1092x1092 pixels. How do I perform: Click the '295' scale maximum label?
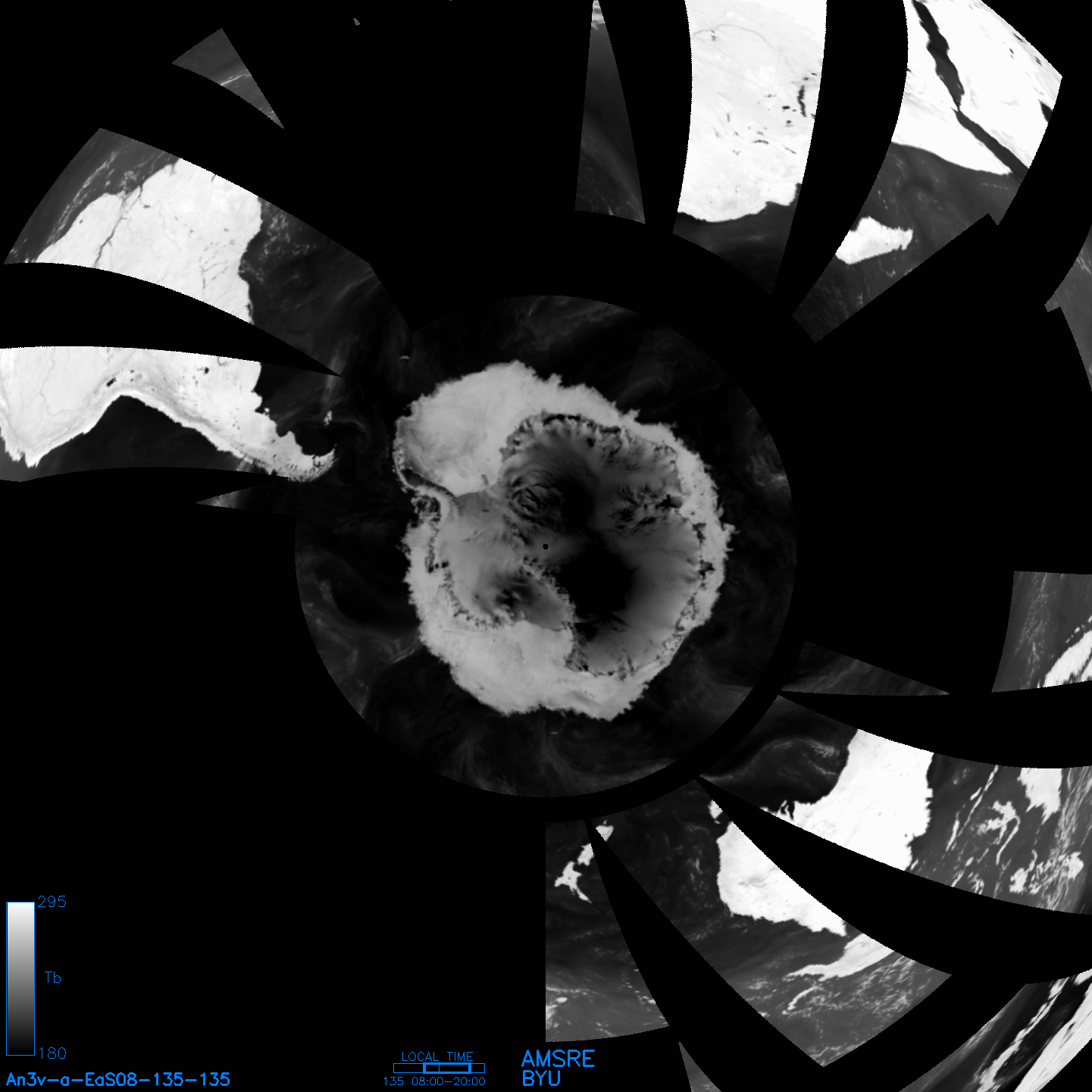coord(52,902)
